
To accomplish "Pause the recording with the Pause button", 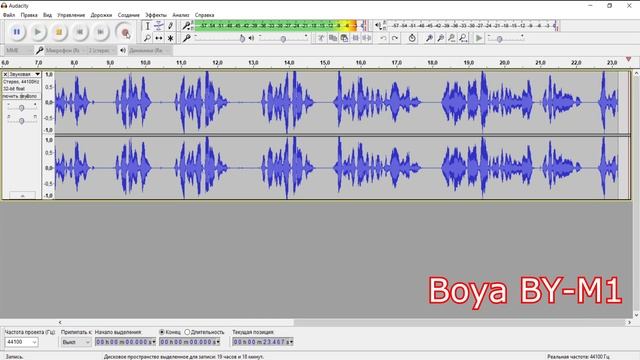I will pos(17,32).
